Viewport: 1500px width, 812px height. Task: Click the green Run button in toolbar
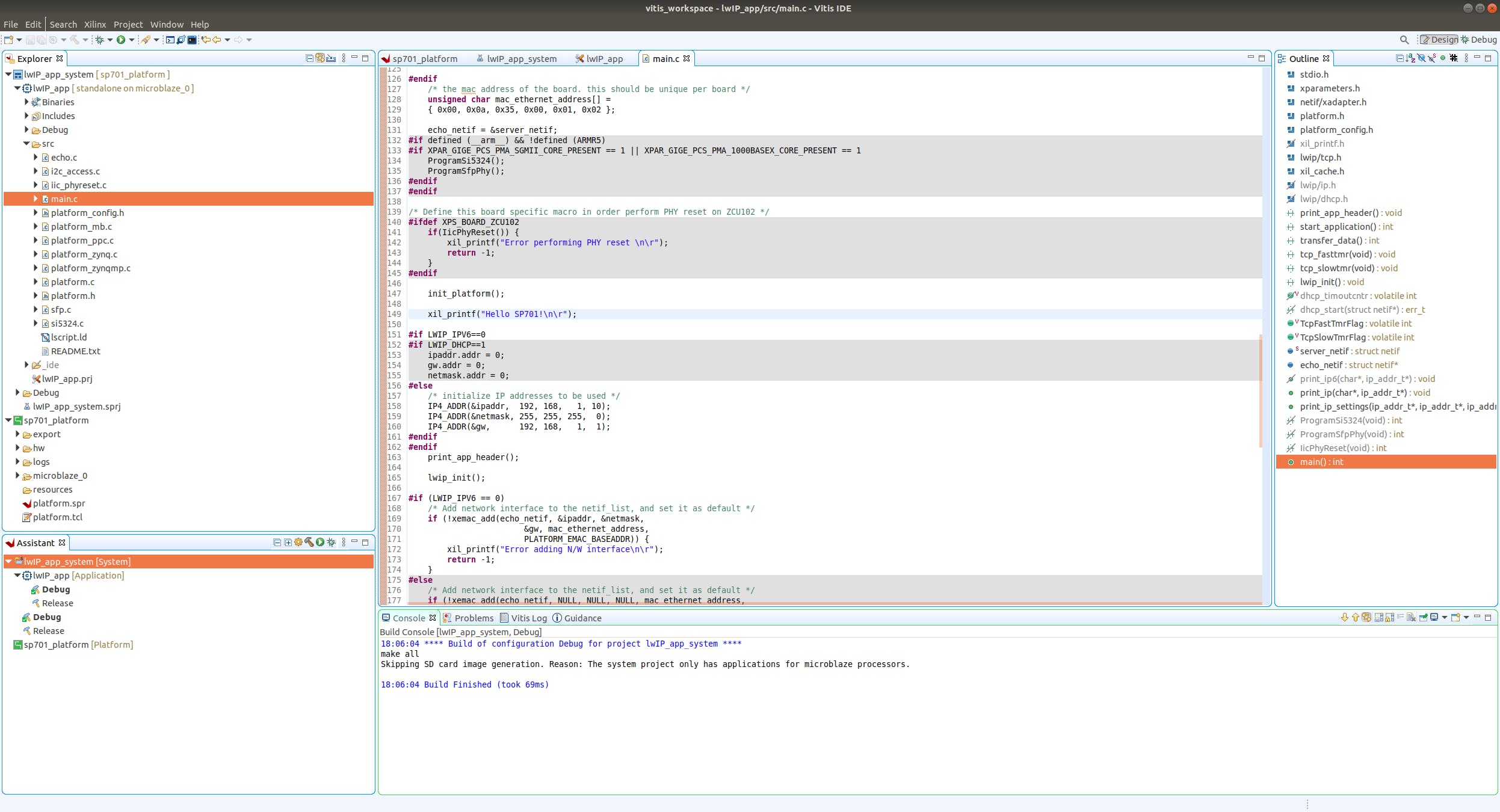tap(121, 40)
